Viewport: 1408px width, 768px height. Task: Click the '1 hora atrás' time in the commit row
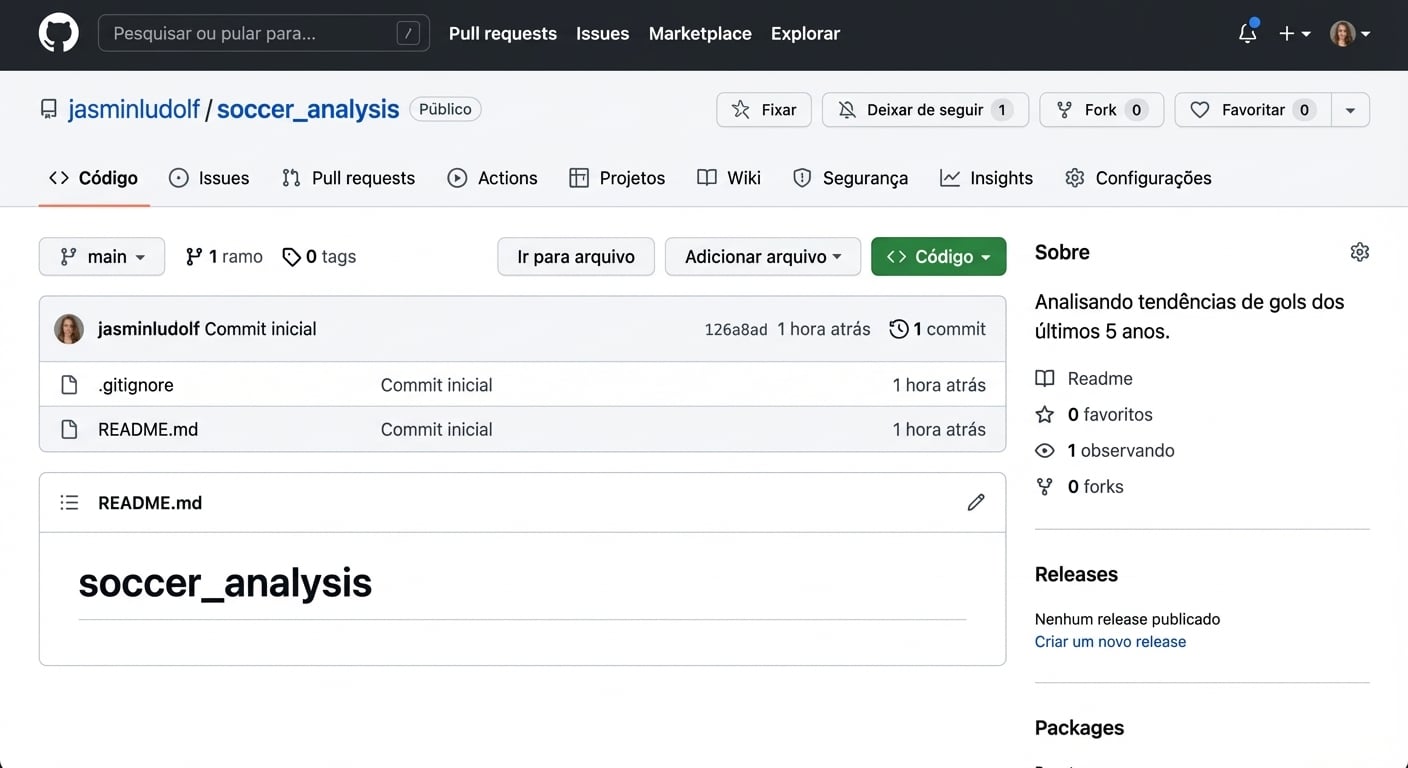point(824,329)
